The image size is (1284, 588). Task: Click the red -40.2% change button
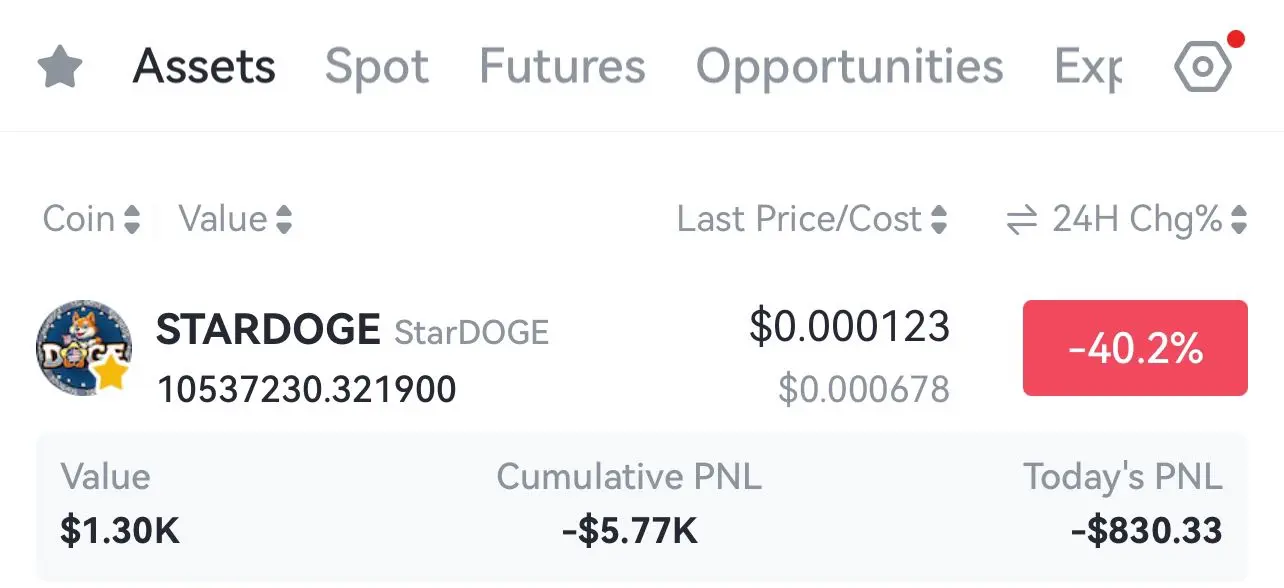pyautogui.click(x=1135, y=348)
